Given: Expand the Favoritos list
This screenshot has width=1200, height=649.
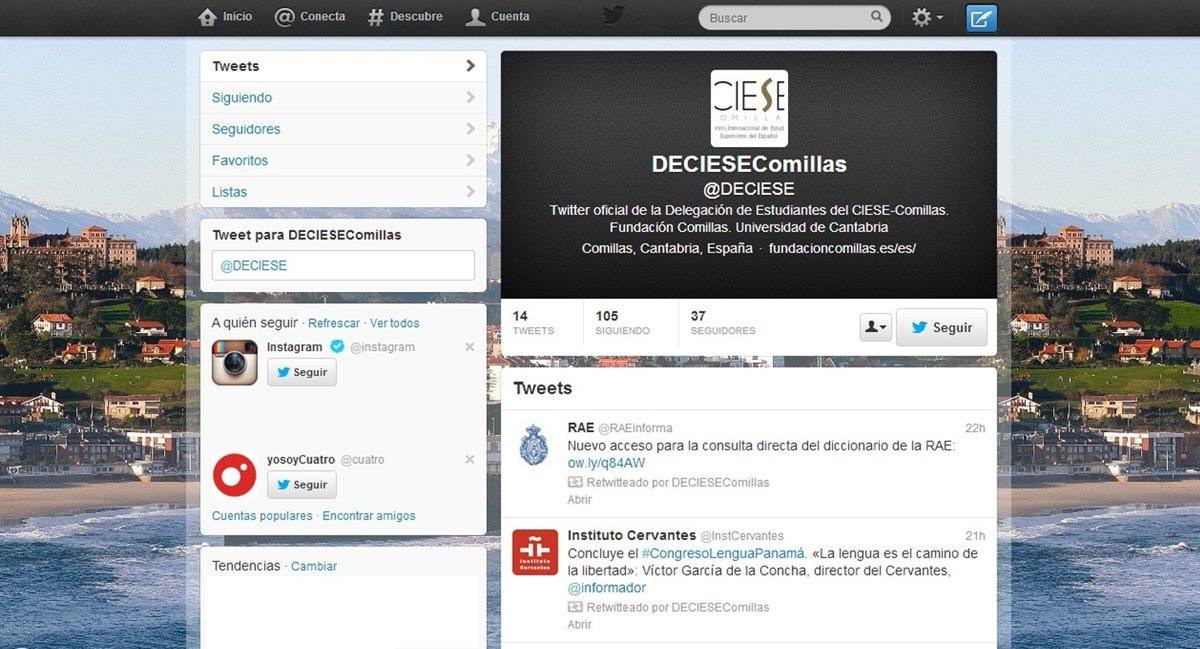Looking at the screenshot, I should [x=343, y=160].
